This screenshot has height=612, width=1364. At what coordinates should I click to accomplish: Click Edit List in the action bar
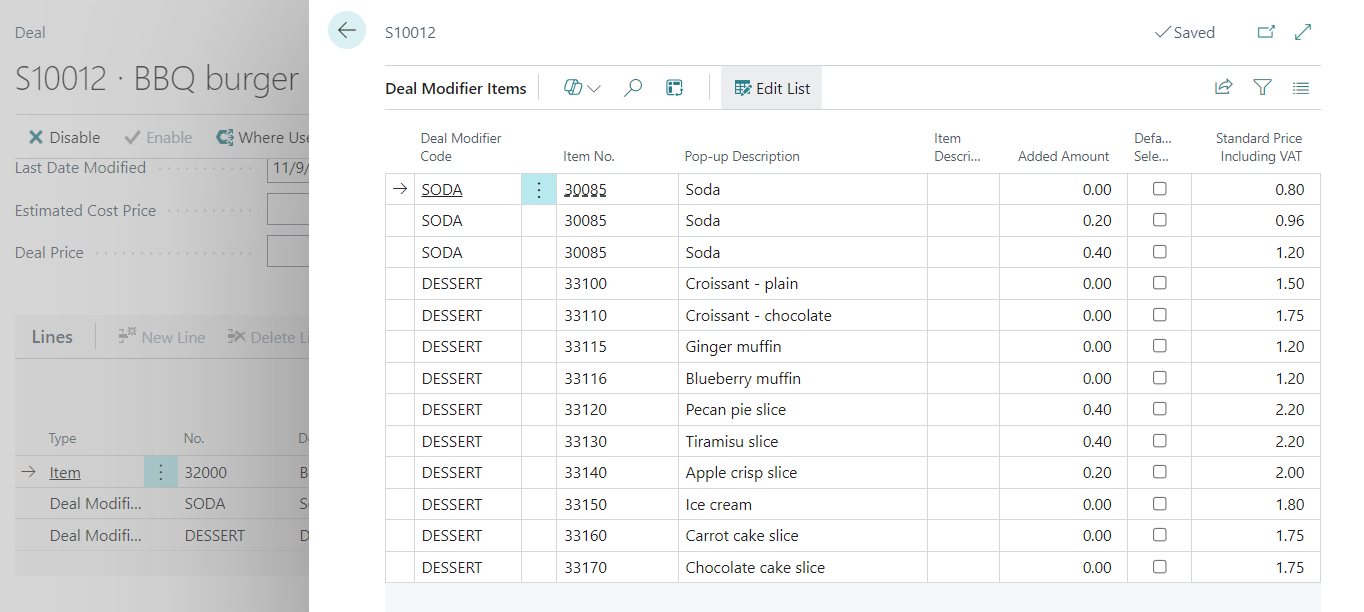(772, 88)
